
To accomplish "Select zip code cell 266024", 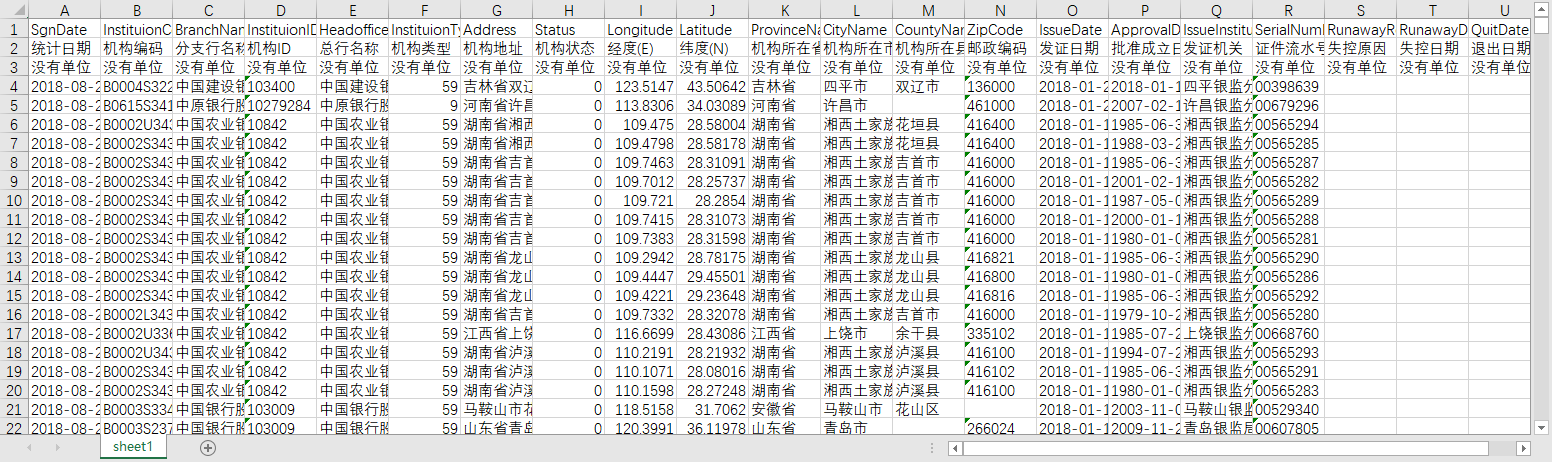I will click(1000, 429).
